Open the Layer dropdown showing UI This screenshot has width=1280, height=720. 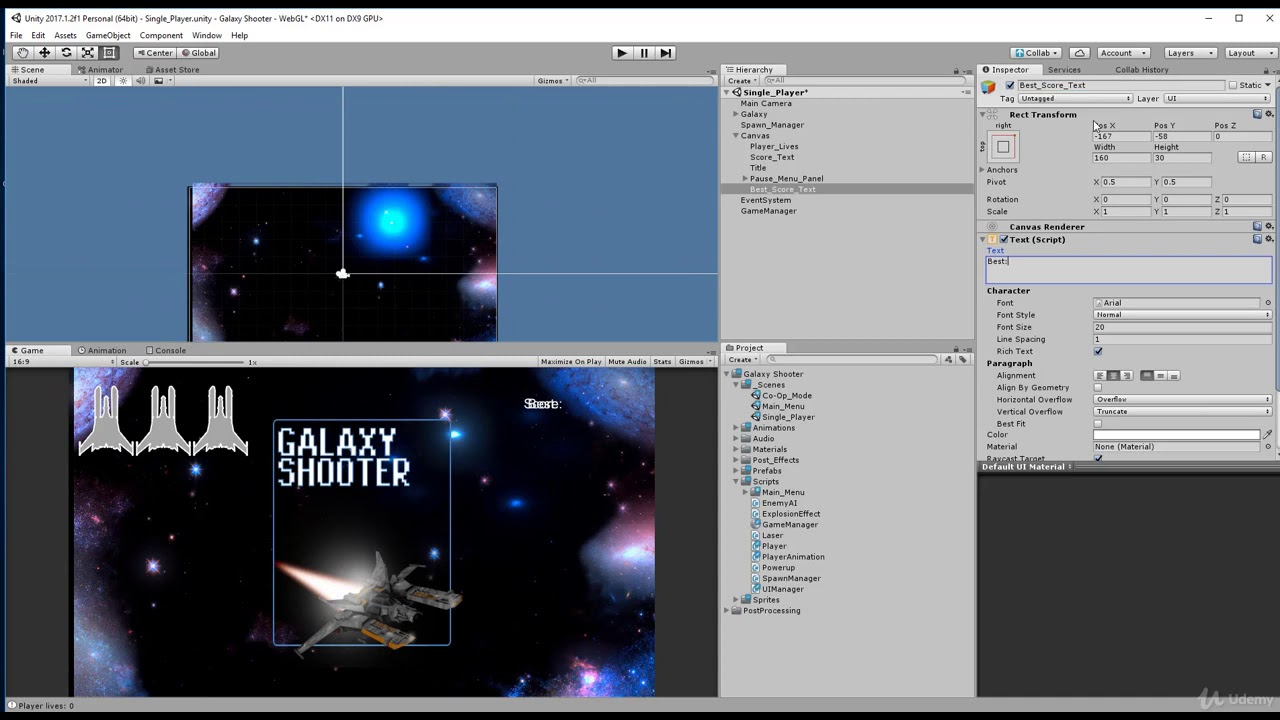[1217, 99]
